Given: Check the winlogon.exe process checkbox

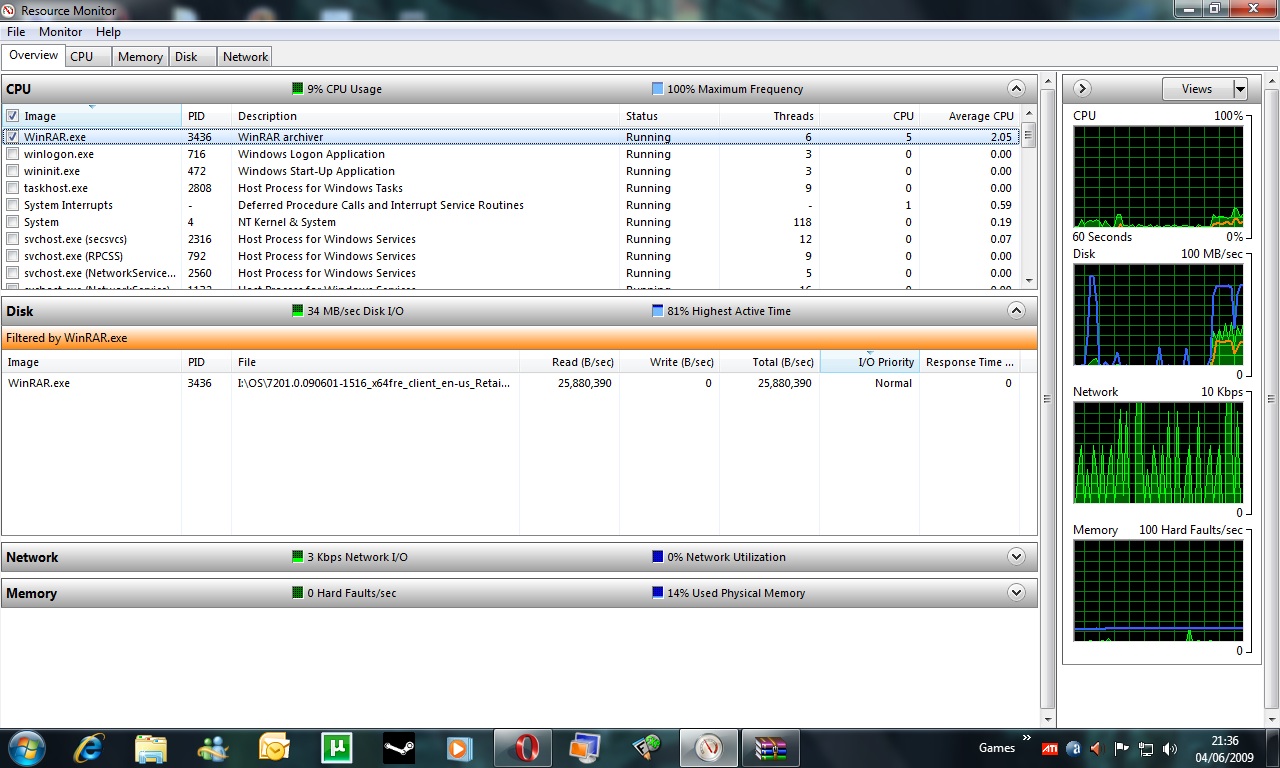Looking at the screenshot, I should [14, 154].
